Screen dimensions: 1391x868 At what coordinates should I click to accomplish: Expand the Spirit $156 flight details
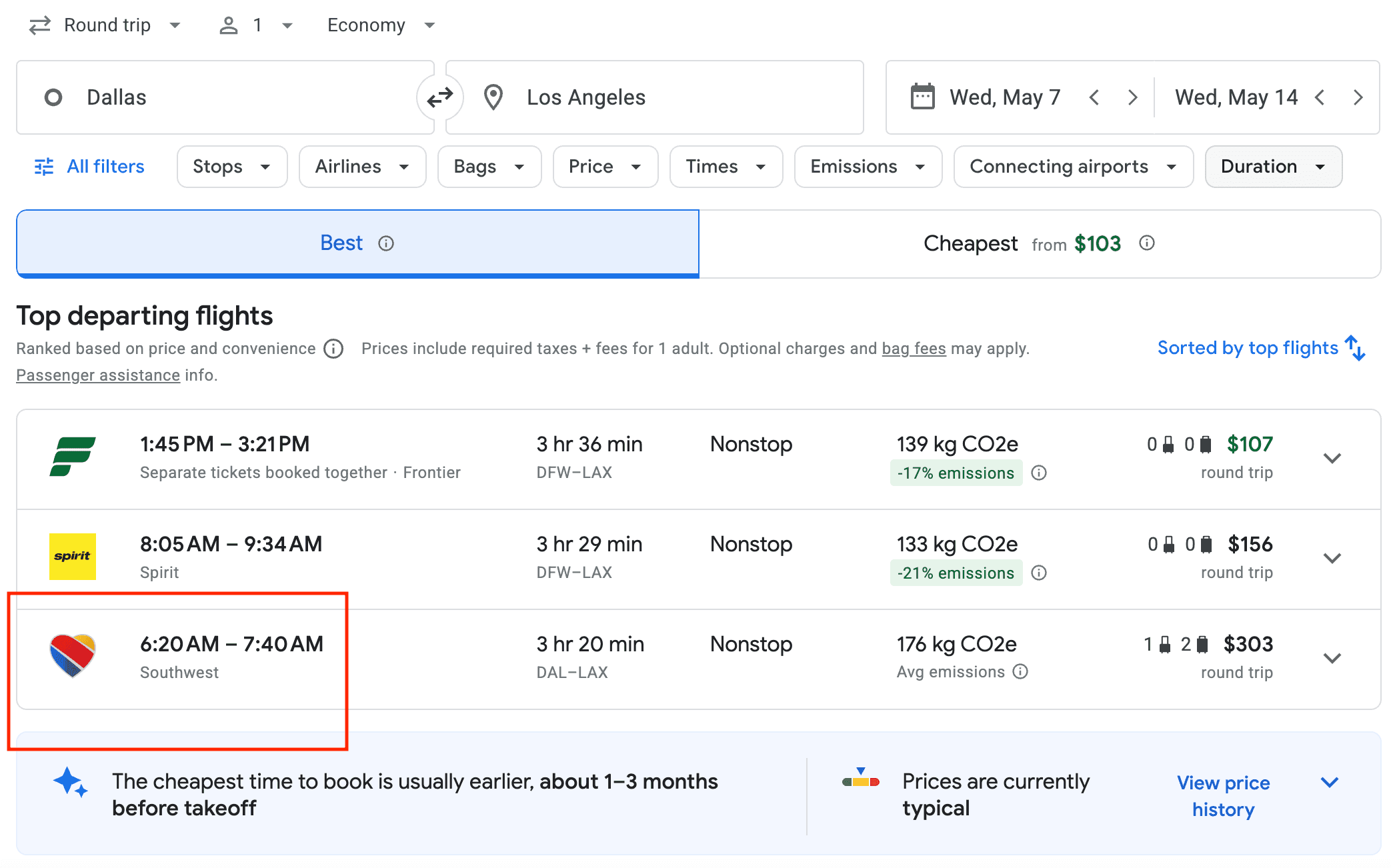pos(1332,558)
